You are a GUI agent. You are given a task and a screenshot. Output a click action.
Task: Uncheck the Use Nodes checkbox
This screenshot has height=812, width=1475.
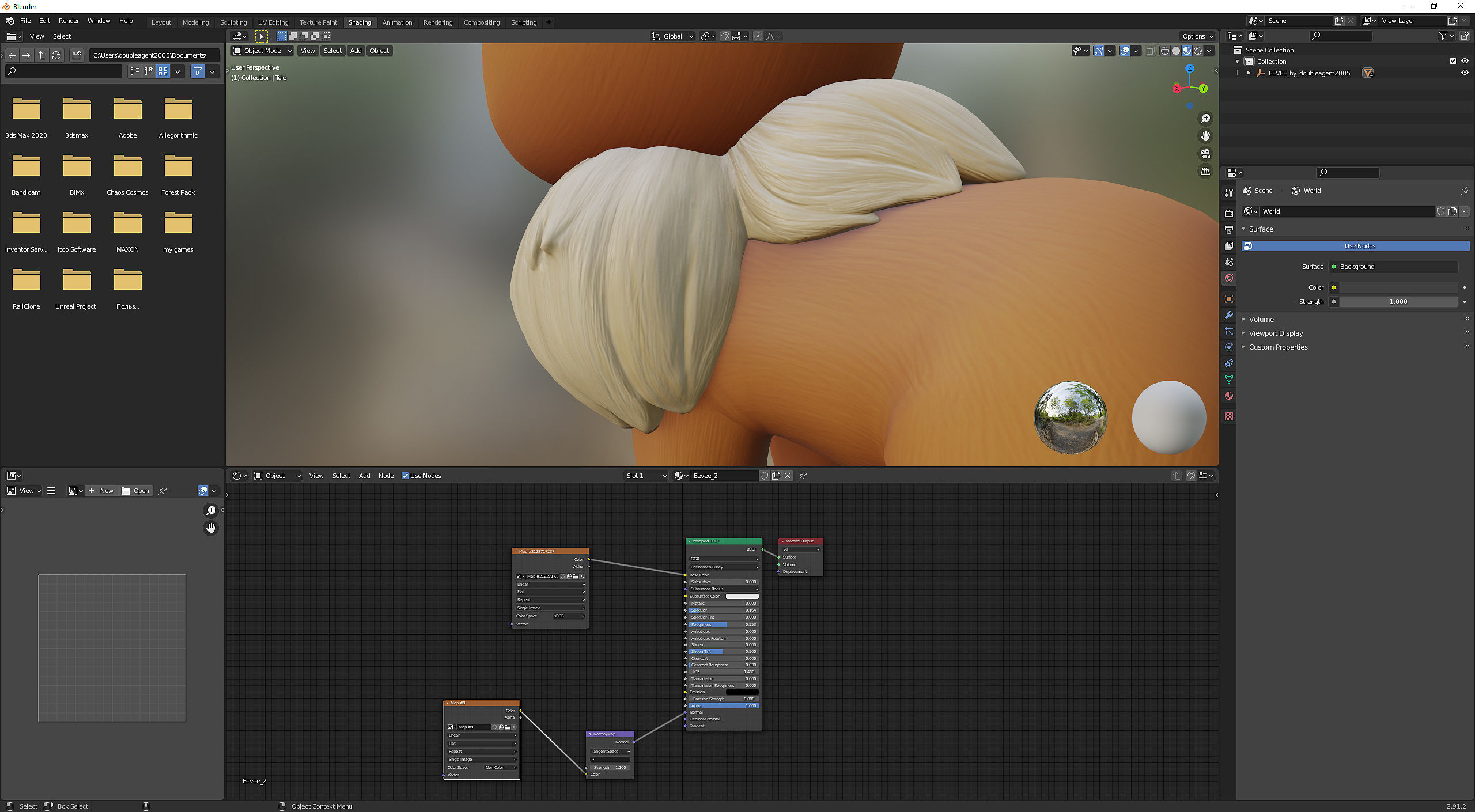pyautogui.click(x=405, y=476)
